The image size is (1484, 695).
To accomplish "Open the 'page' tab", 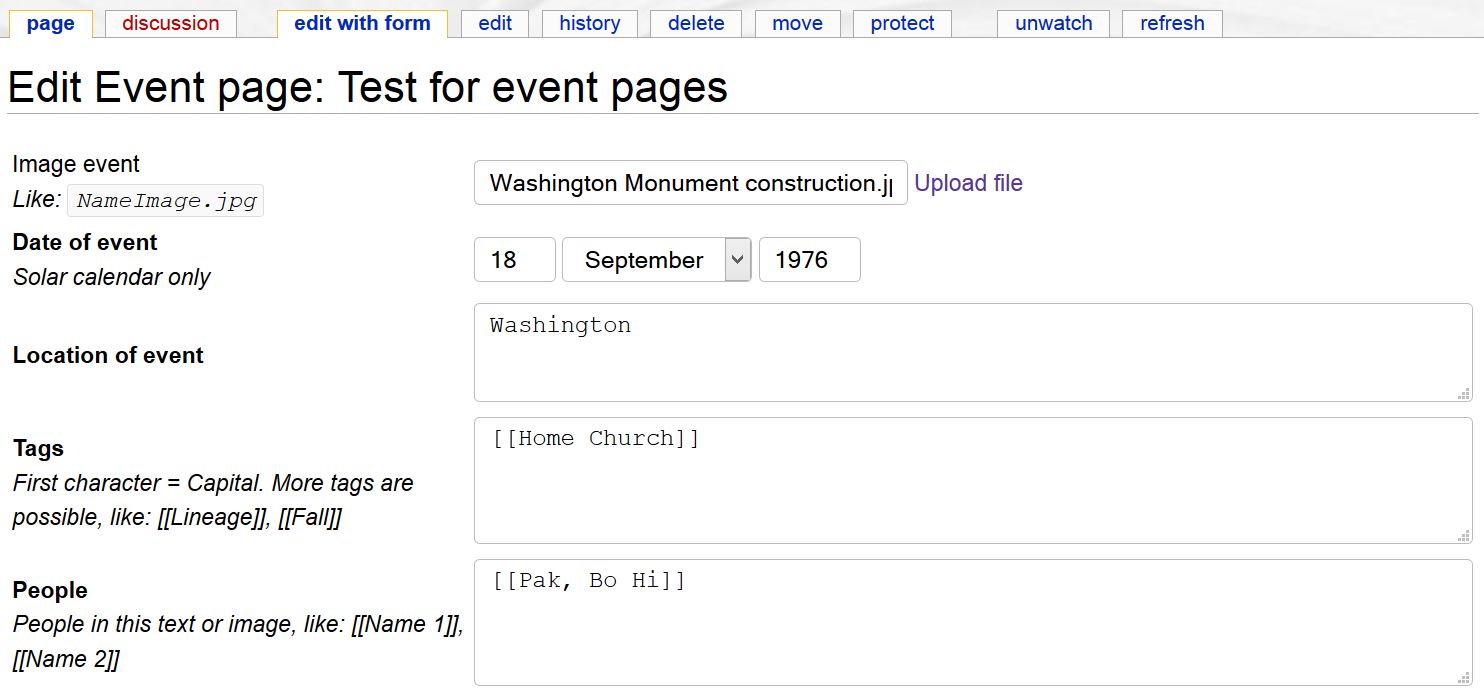I will (50, 24).
